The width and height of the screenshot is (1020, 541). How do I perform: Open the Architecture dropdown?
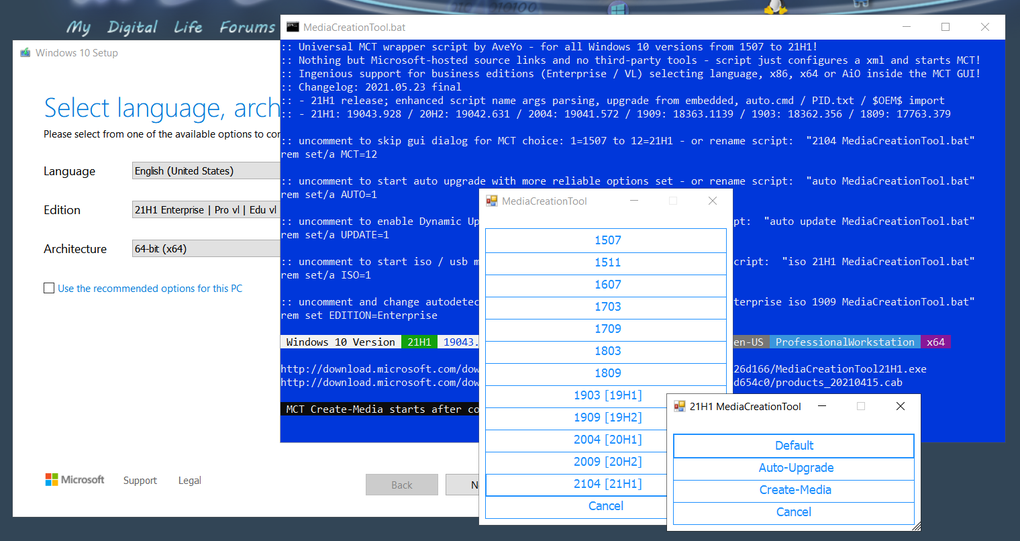206,248
